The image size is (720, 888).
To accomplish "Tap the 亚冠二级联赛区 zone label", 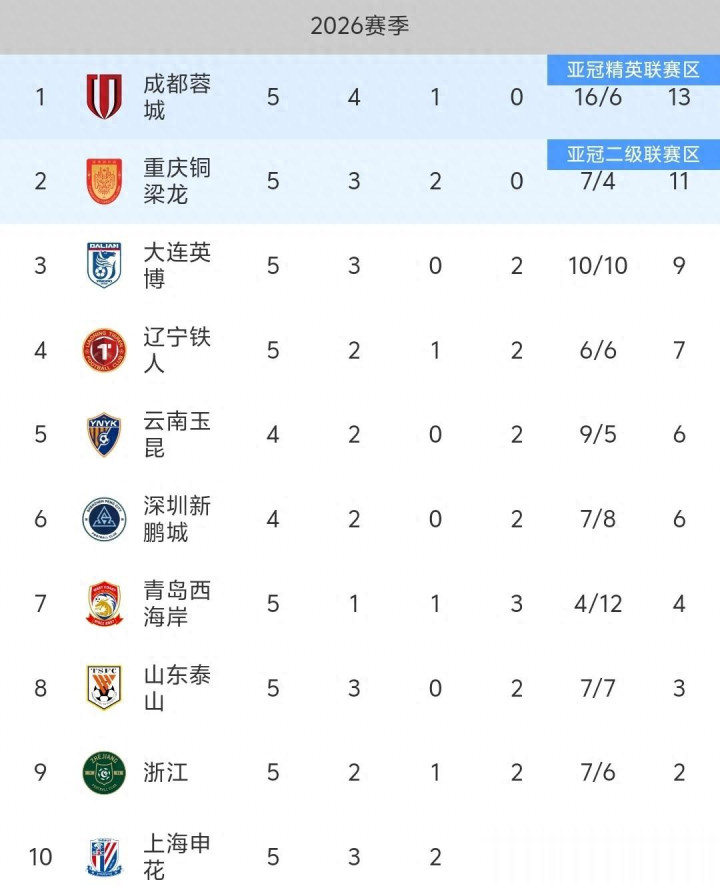I will pos(633,154).
